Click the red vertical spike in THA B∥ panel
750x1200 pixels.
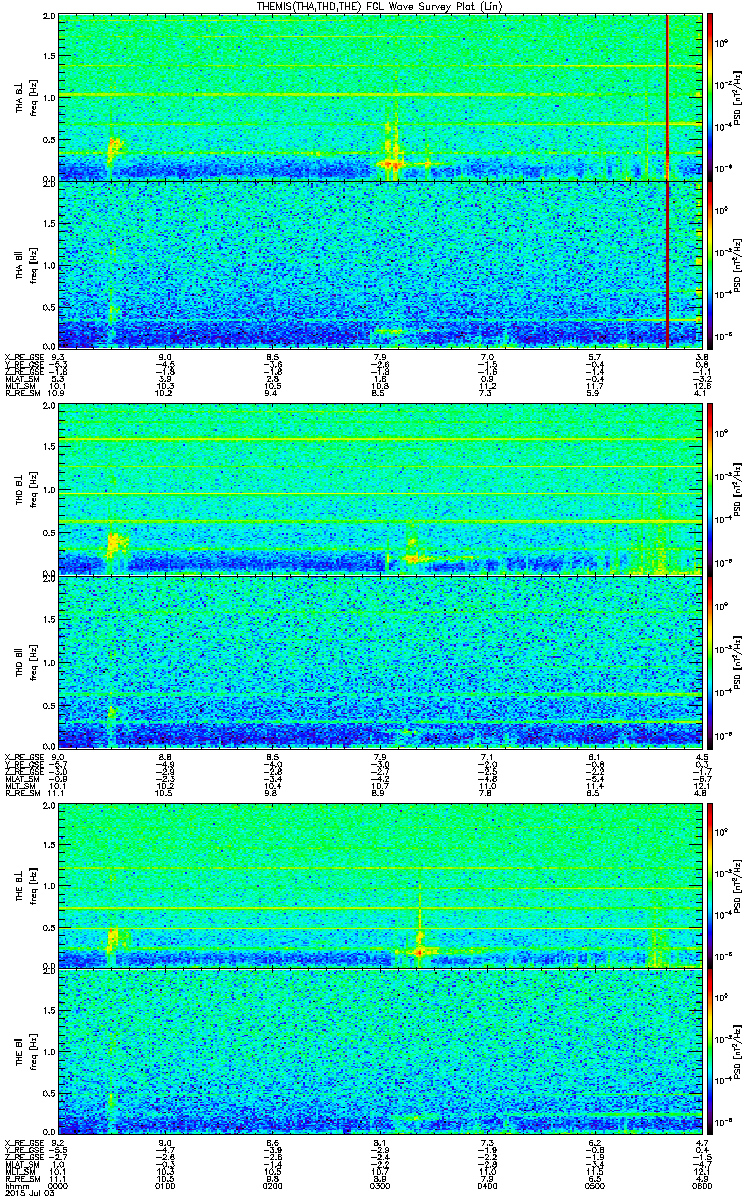[x=667, y=265]
